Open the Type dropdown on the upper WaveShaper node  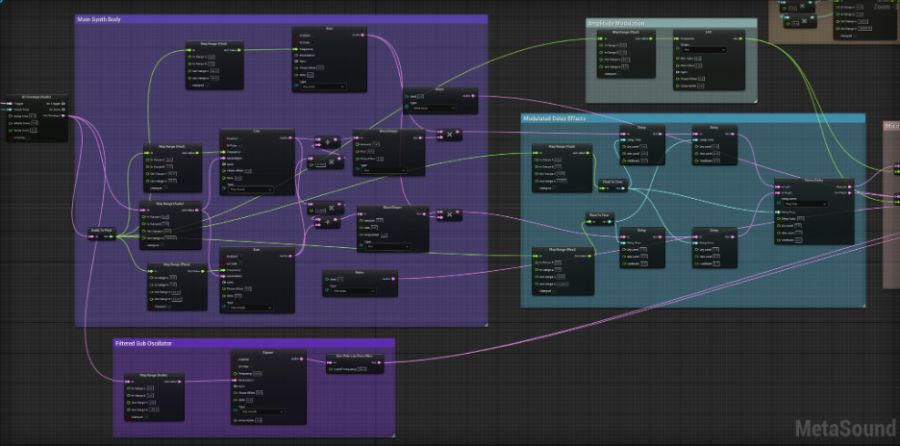point(383,170)
